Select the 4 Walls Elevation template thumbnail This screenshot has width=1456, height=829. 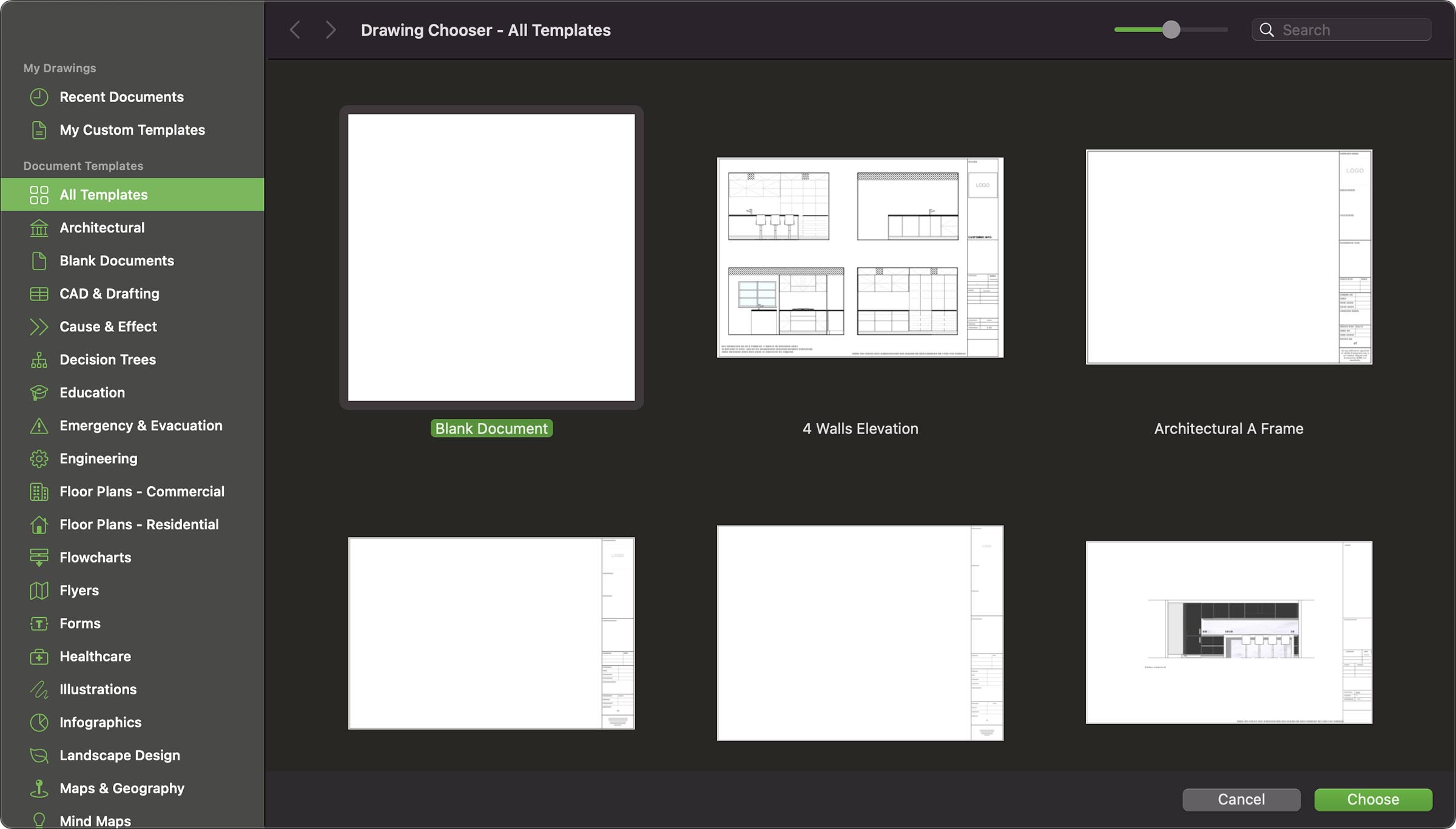(x=860, y=258)
